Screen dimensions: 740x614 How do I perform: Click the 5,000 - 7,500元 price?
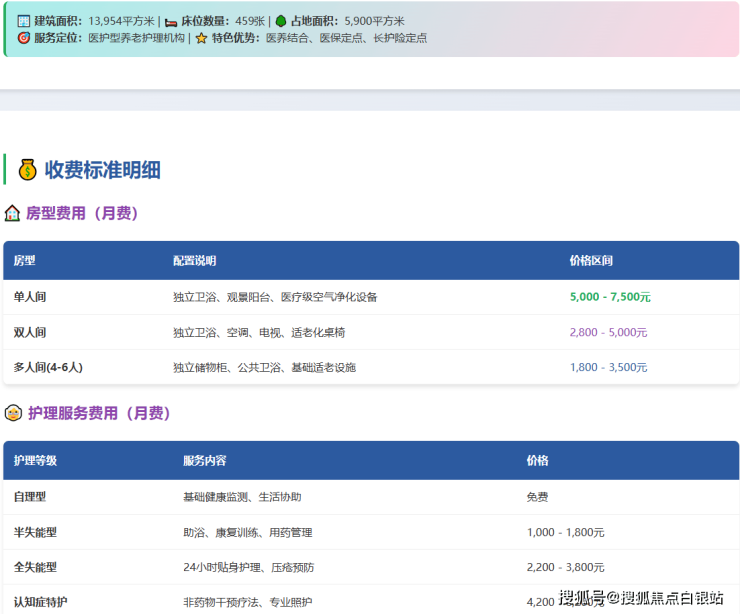coord(610,297)
